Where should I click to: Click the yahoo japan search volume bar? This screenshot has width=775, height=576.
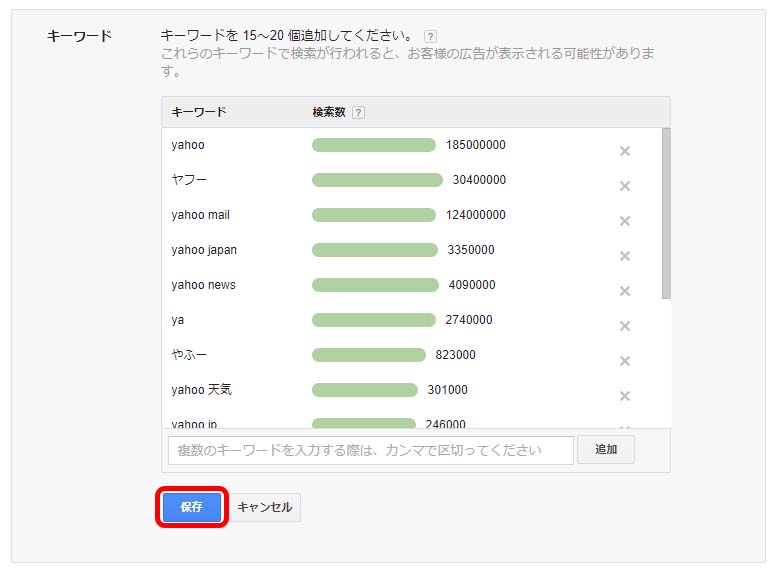(x=375, y=250)
